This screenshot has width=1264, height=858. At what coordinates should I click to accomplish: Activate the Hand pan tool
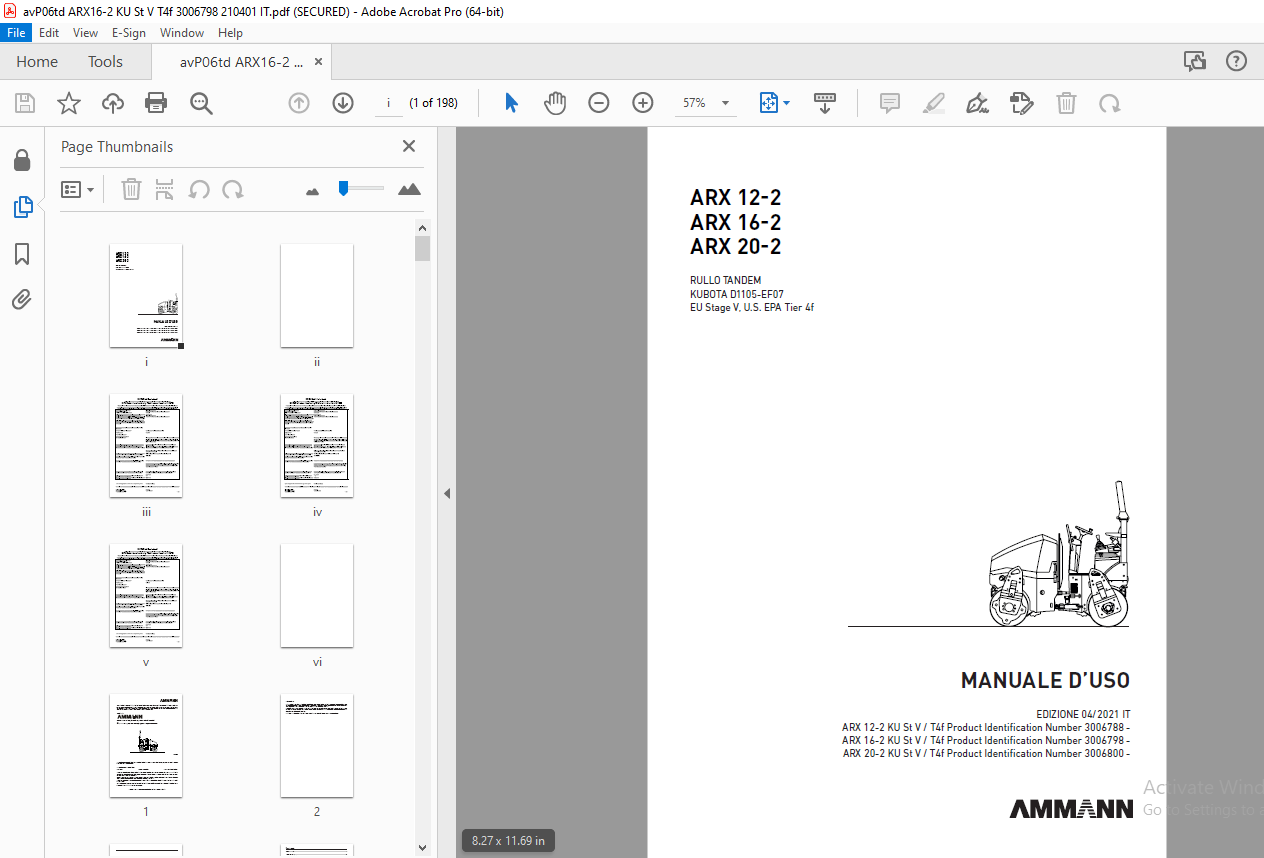click(x=555, y=103)
